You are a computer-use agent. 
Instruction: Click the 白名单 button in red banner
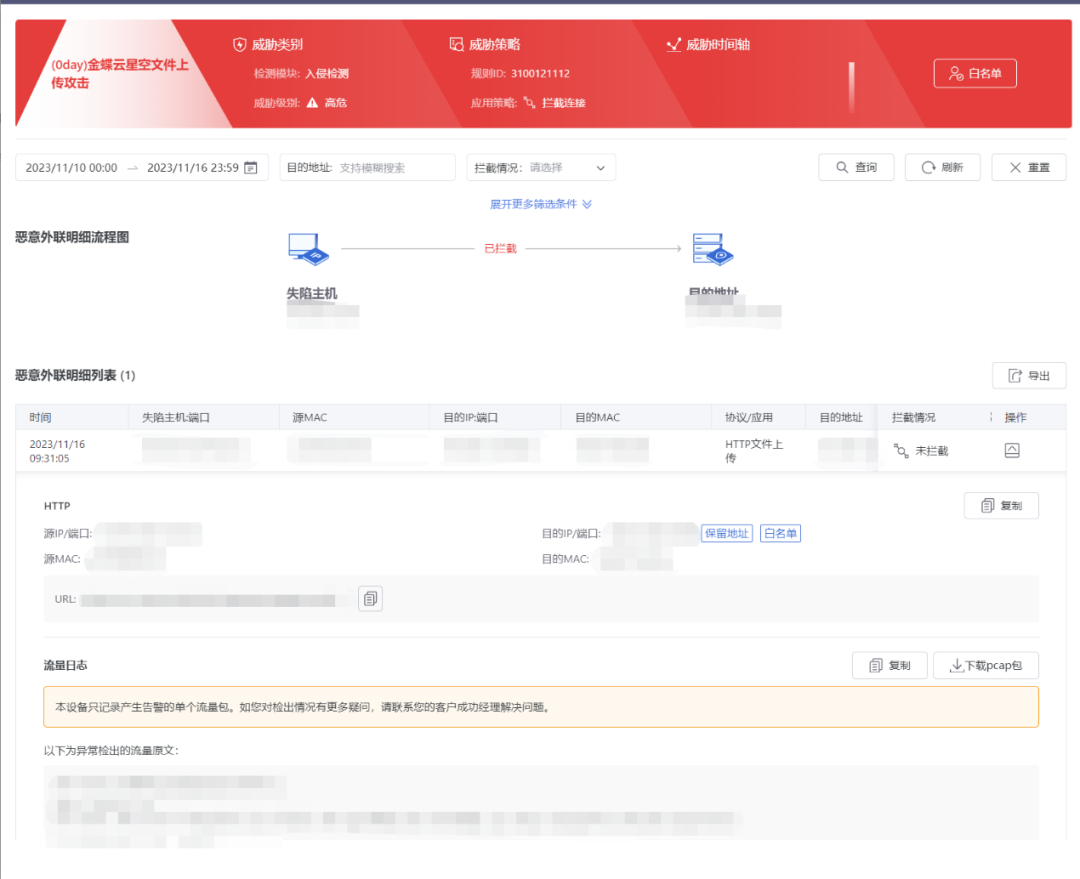(x=975, y=74)
